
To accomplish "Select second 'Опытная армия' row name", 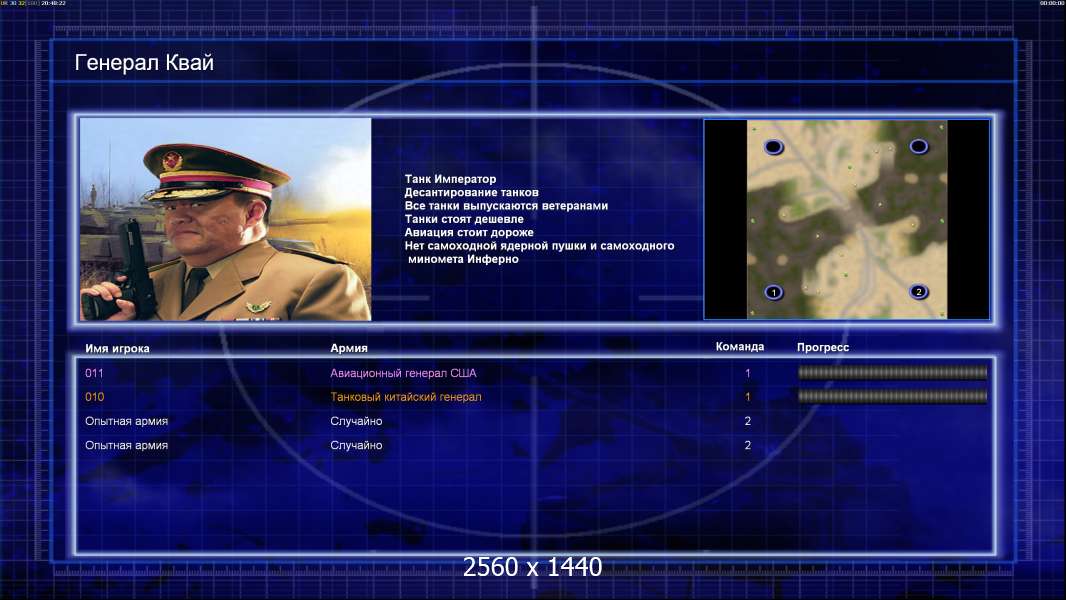I will coord(126,445).
